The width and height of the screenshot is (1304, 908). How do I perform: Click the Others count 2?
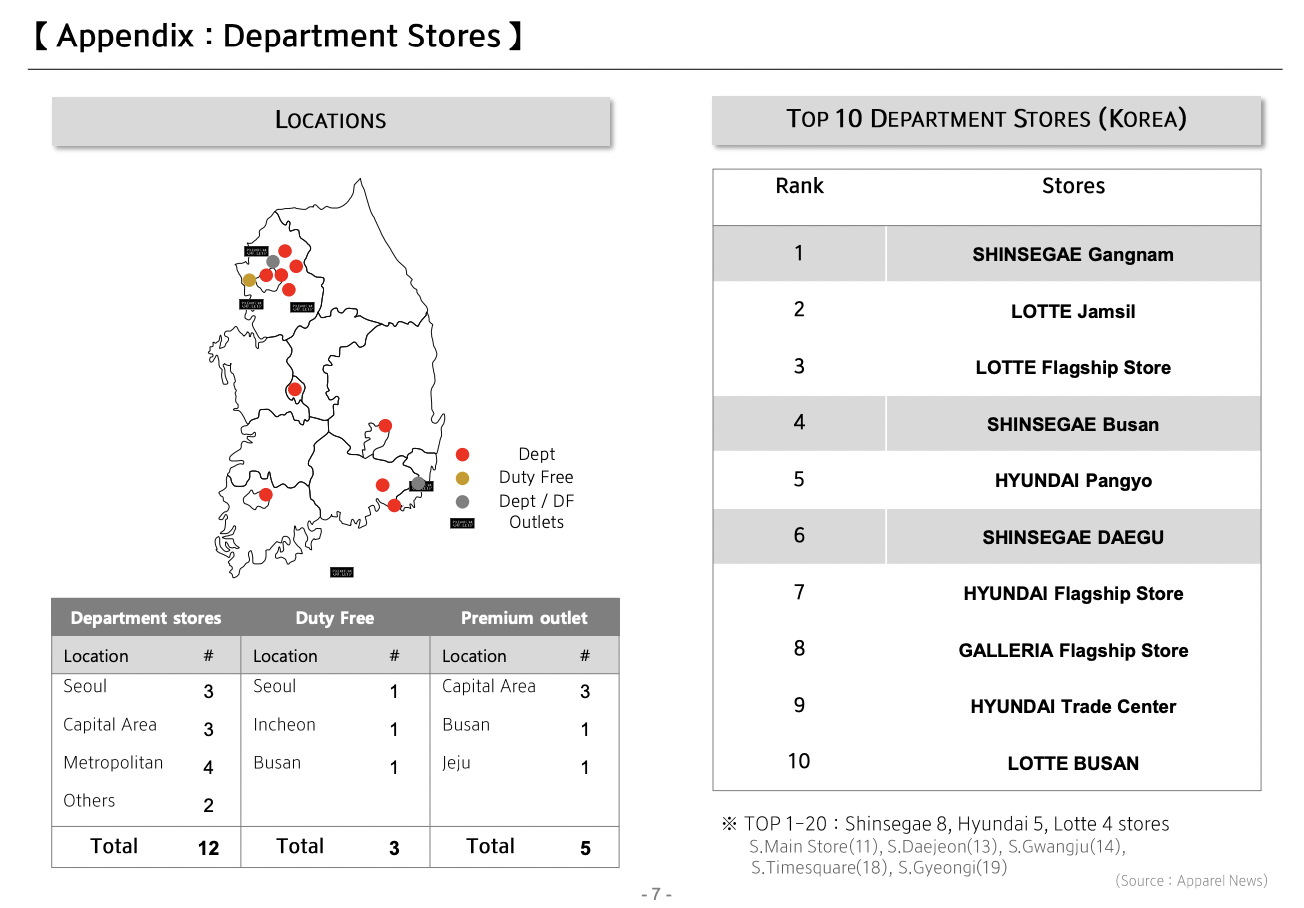click(x=208, y=806)
